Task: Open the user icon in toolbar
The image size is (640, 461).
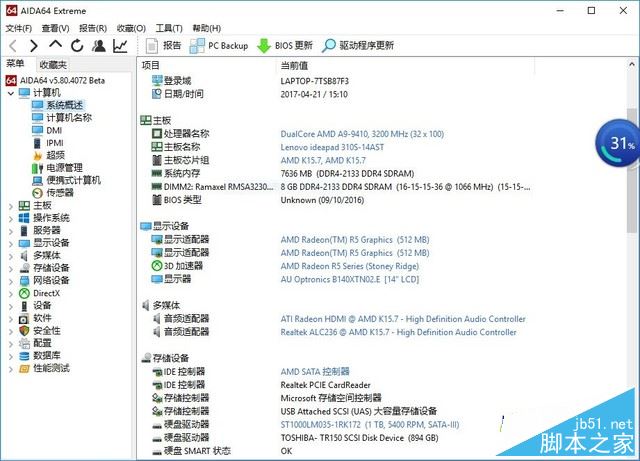Action: point(98,46)
